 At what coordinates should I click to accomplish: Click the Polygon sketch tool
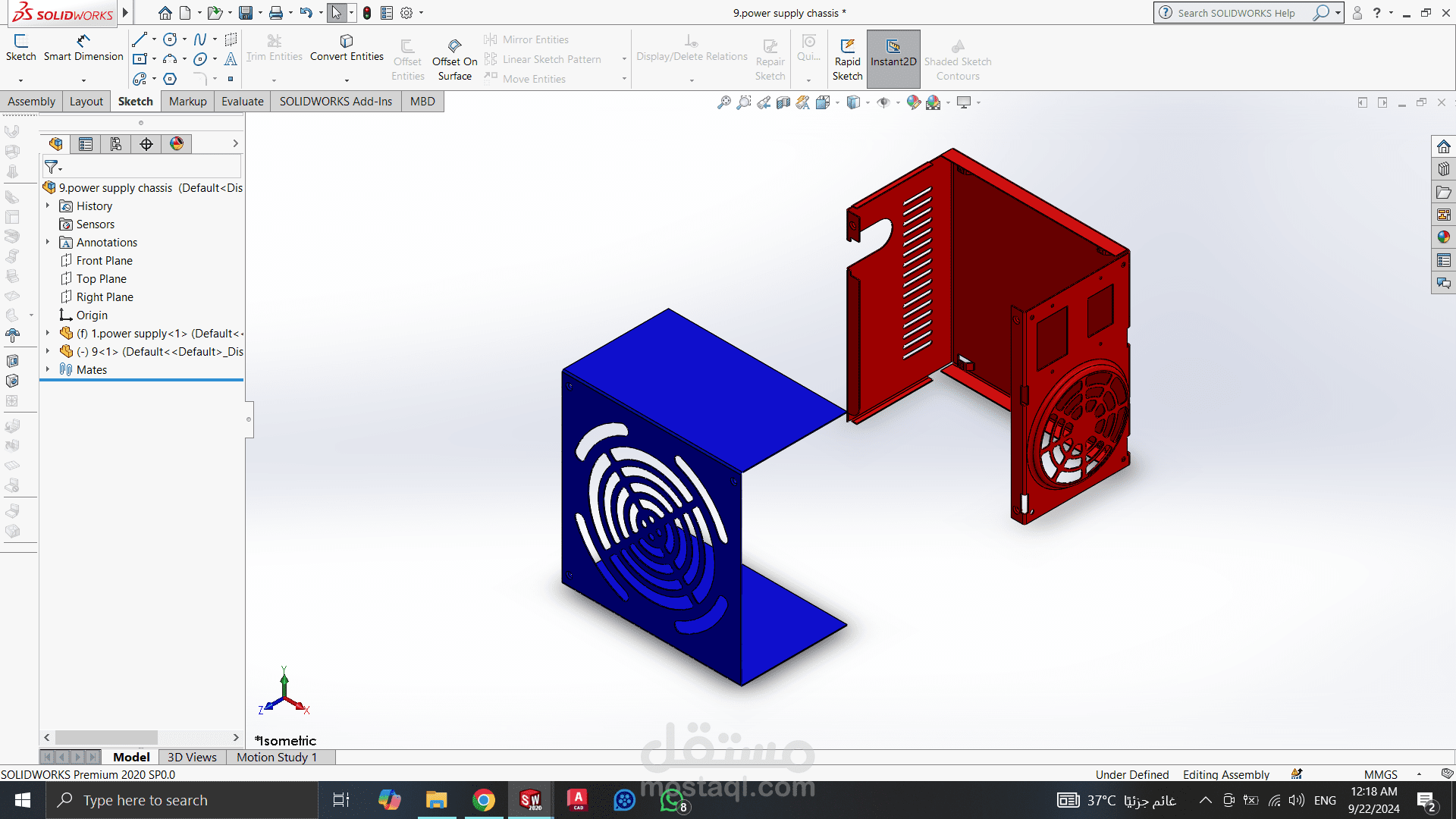[x=171, y=79]
